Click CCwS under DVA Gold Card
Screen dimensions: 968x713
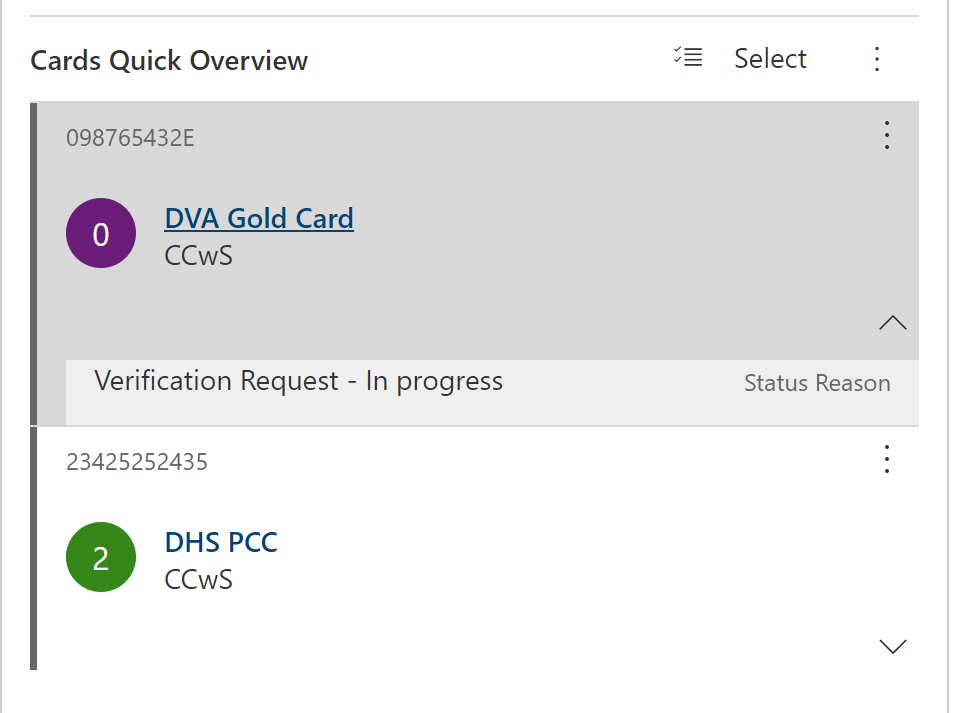click(x=198, y=255)
